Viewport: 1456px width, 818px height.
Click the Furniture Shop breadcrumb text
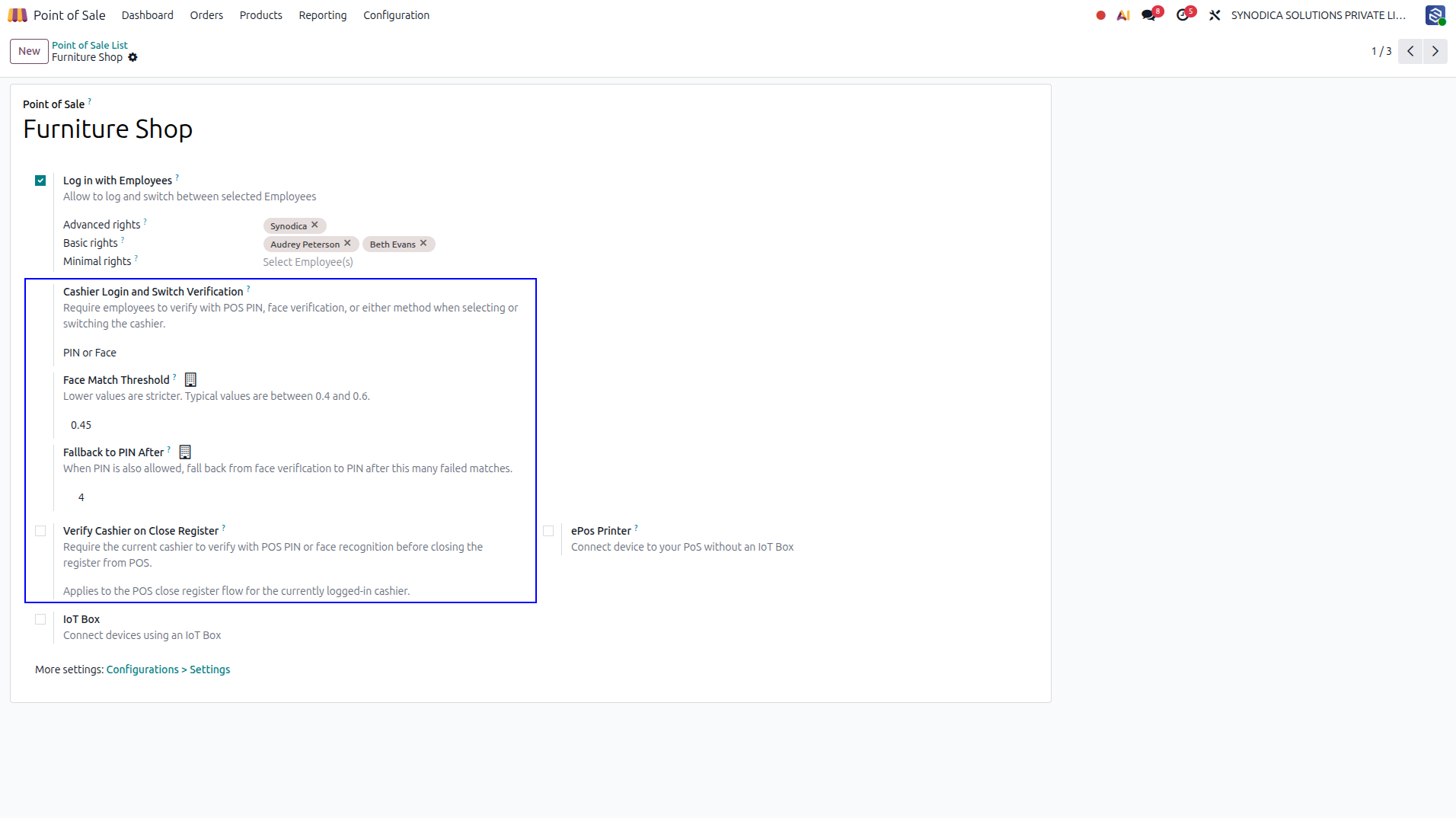87,57
